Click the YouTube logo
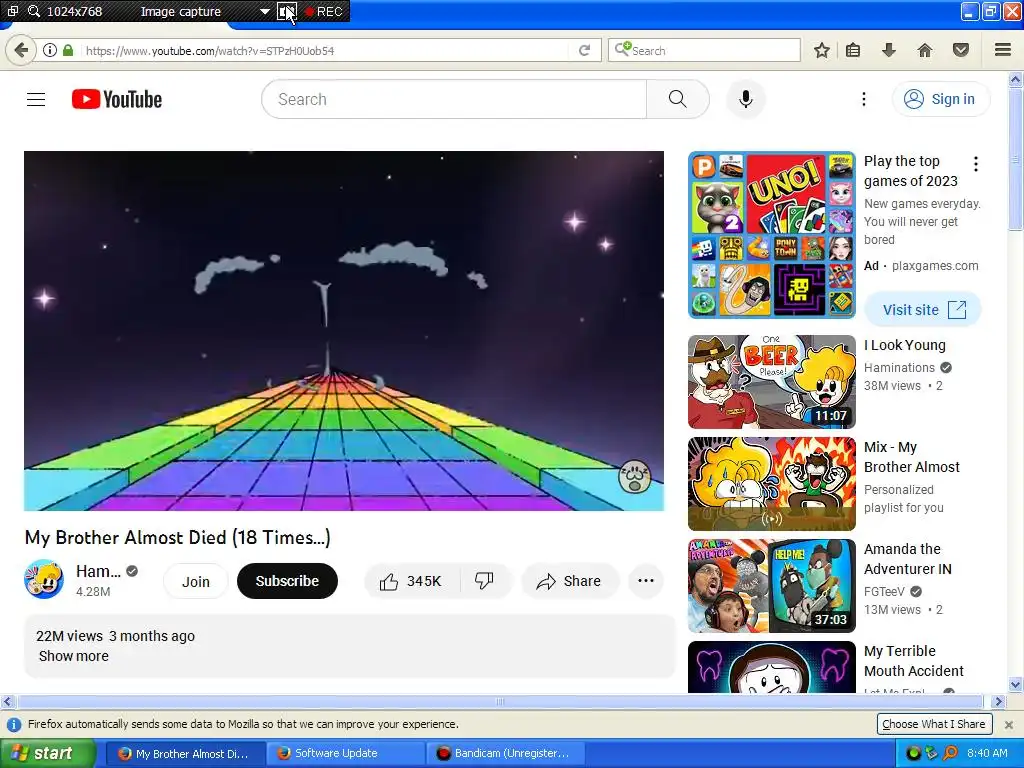1024x768 pixels. [117, 99]
